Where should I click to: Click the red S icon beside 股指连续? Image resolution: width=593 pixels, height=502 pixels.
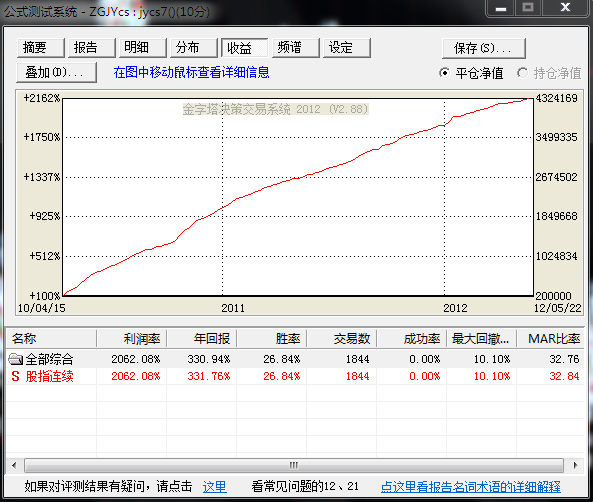coord(15,376)
